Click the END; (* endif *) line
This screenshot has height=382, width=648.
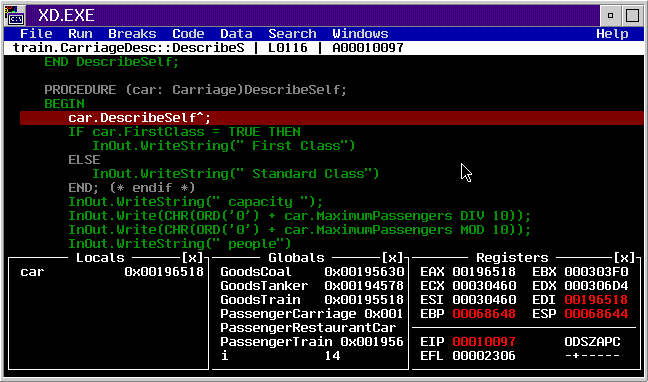point(131,188)
